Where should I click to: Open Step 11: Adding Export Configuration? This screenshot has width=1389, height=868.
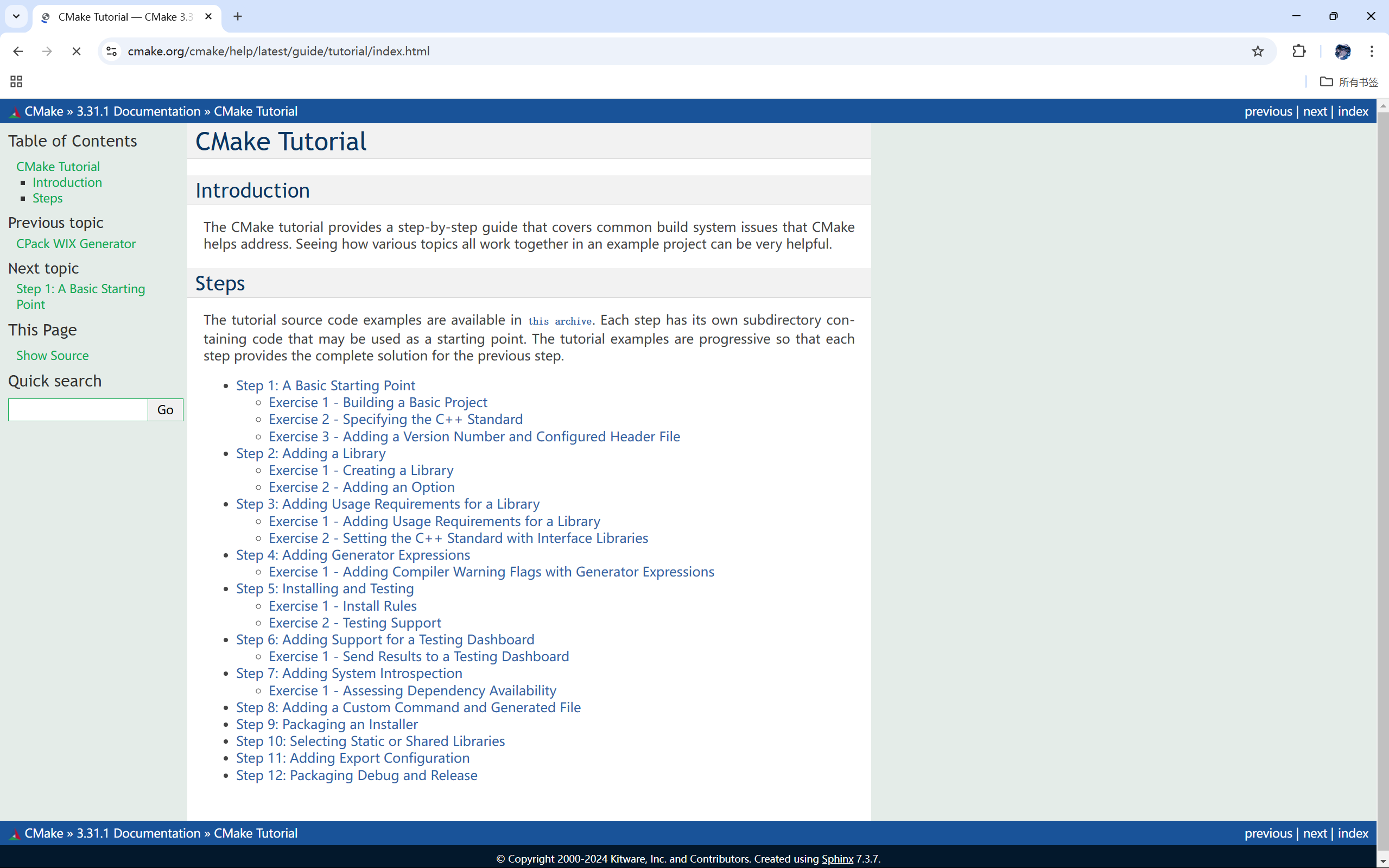[352, 758]
